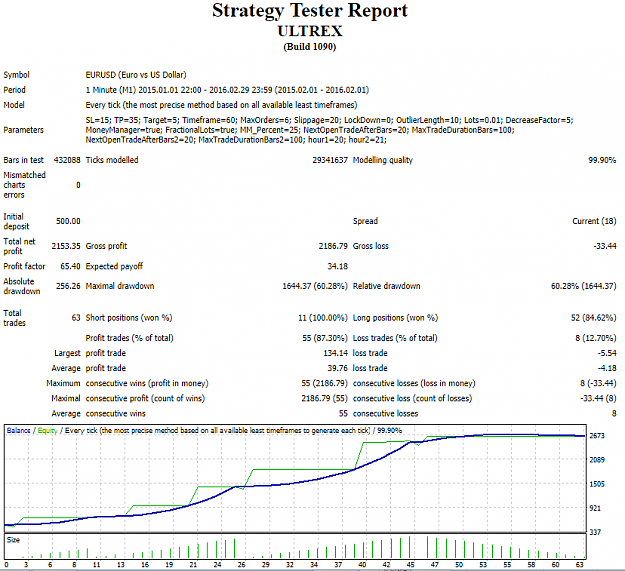Select Gross loss value -33.44
The height and width of the screenshot is (571, 625).
click(605, 246)
